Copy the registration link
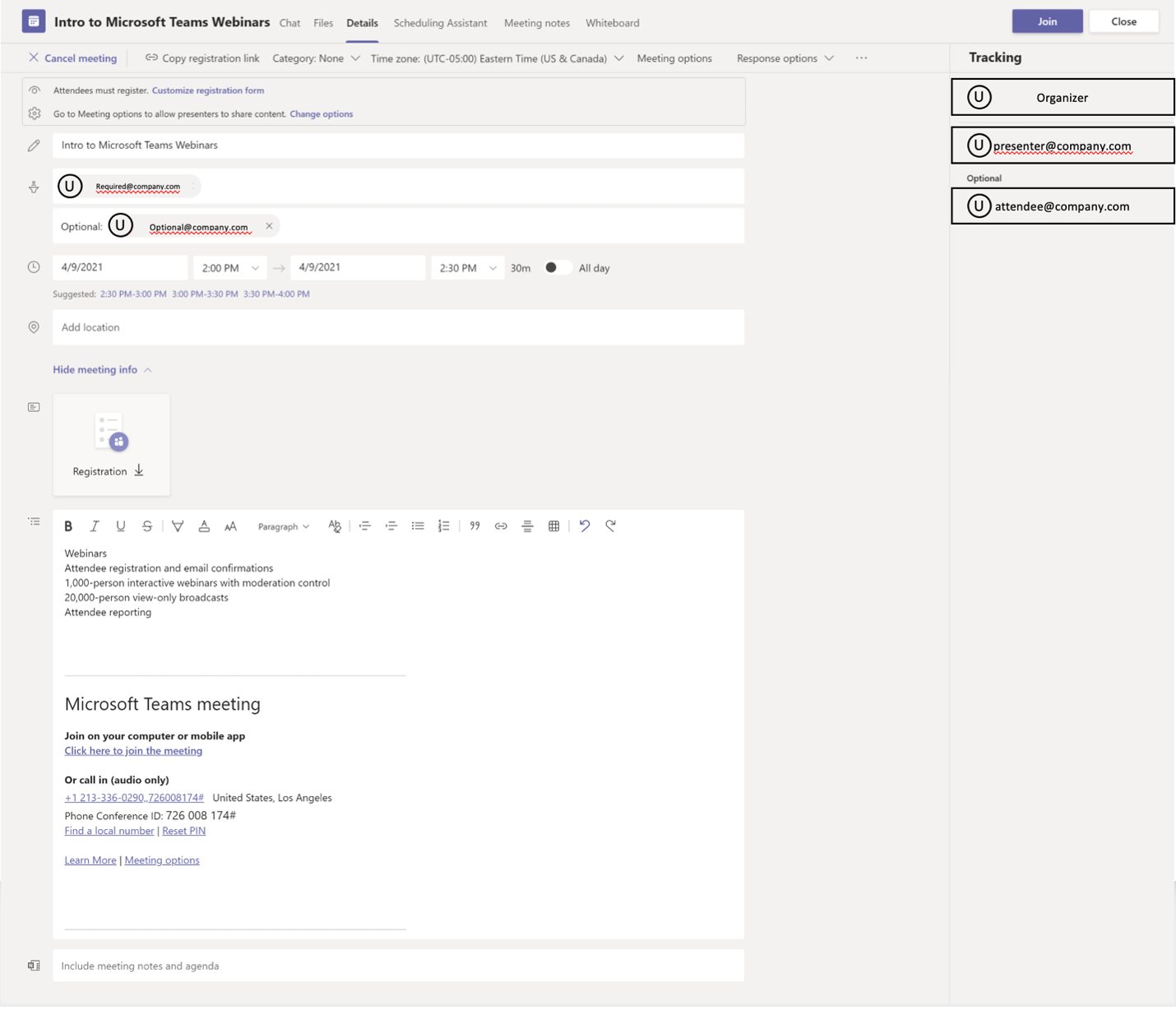The width and height of the screenshot is (1176, 1010). click(202, 58)
